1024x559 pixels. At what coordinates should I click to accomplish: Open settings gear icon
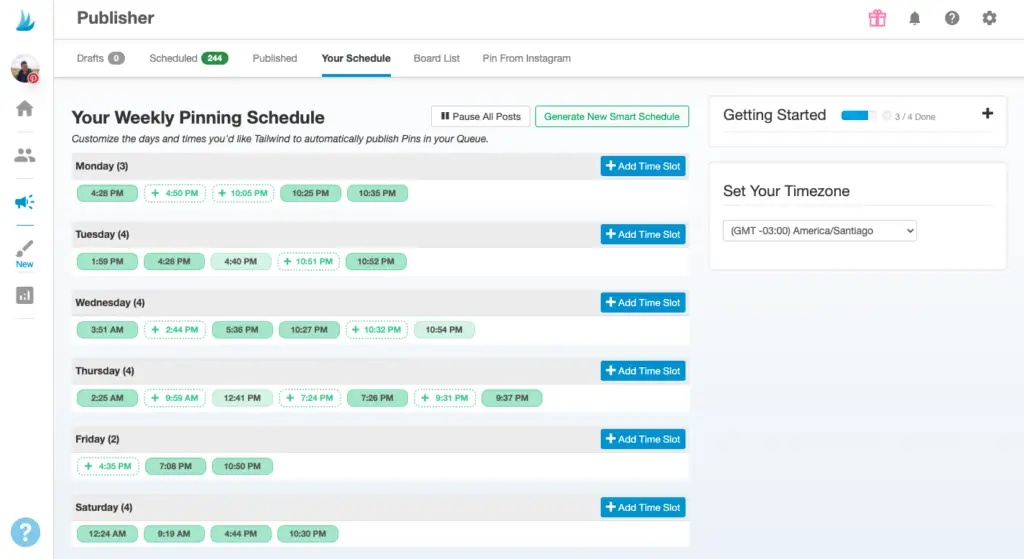[x=989, y=18]
